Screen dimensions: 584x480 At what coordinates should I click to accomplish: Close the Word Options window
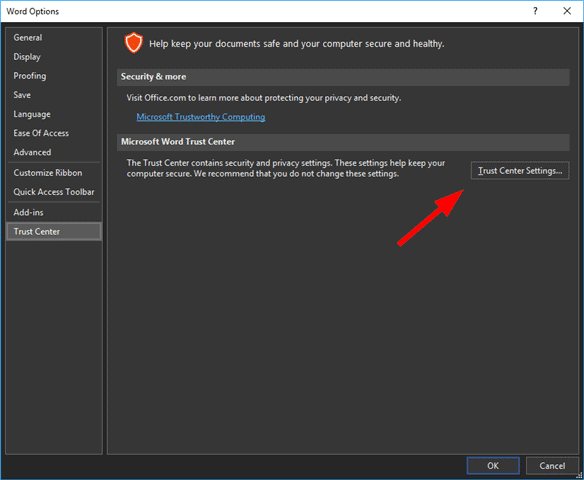click(x=567, y=11)
